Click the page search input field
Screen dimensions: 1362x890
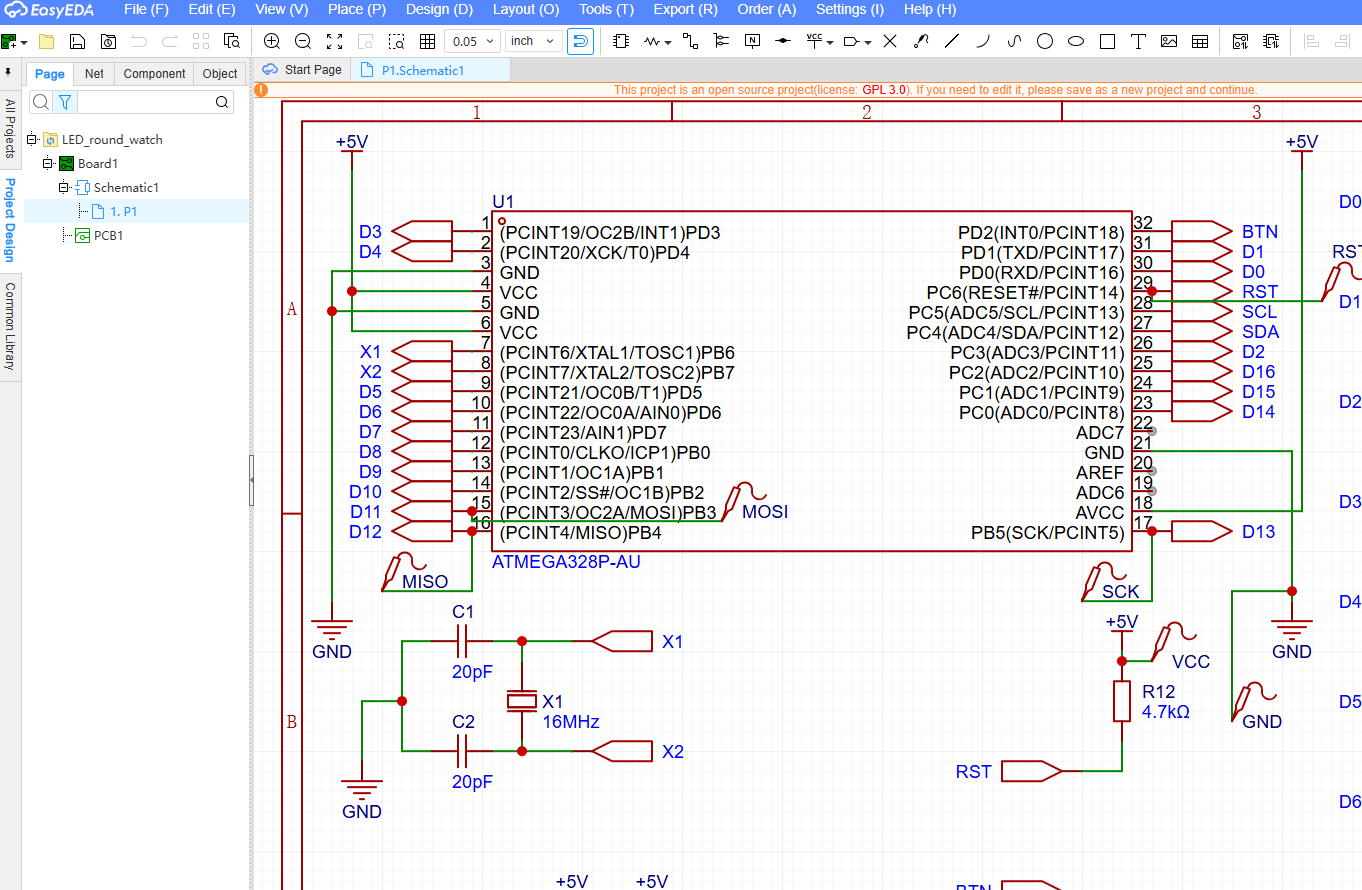point(145,102)
